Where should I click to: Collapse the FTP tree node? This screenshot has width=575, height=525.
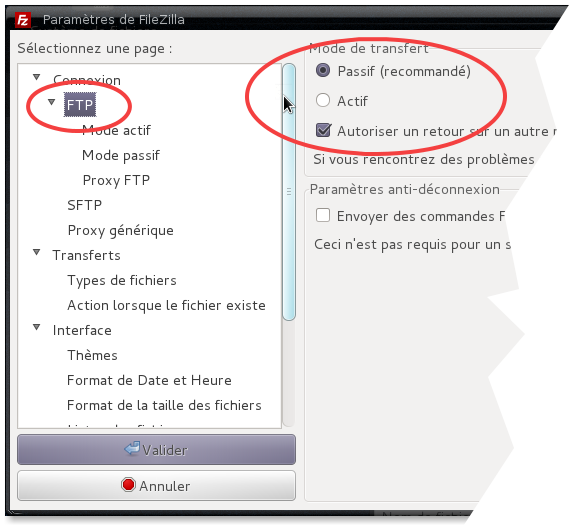tap(51, 102)
